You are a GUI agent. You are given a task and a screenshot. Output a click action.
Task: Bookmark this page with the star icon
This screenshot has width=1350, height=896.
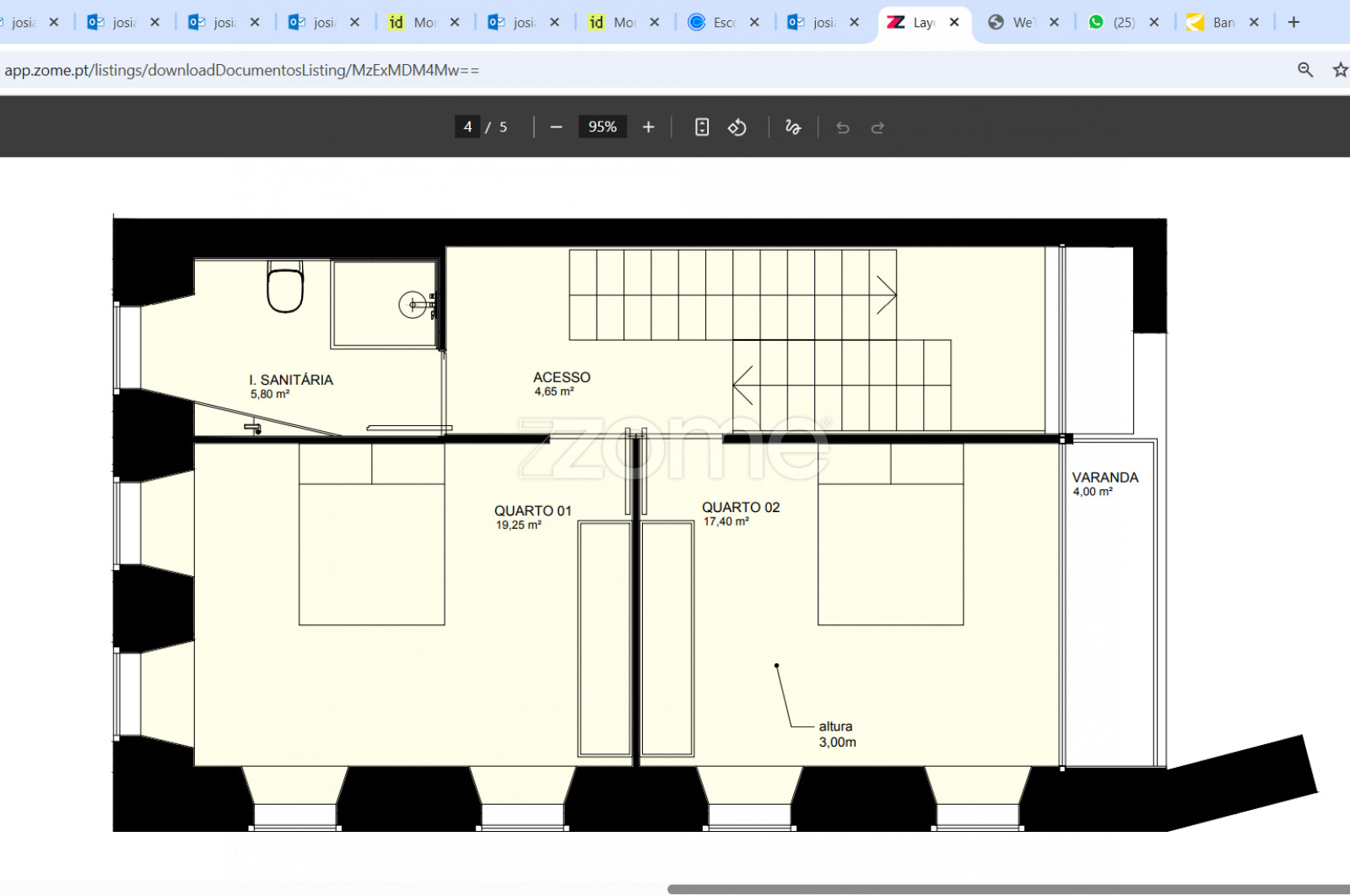1339,70
